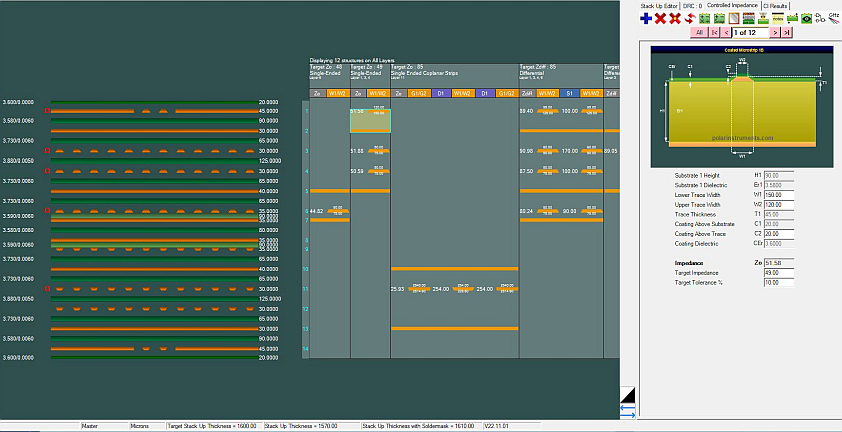Click the impedance marker on top 45.0000 layer
The width and height of the screenshot is (842, 432).
(47, 111)
